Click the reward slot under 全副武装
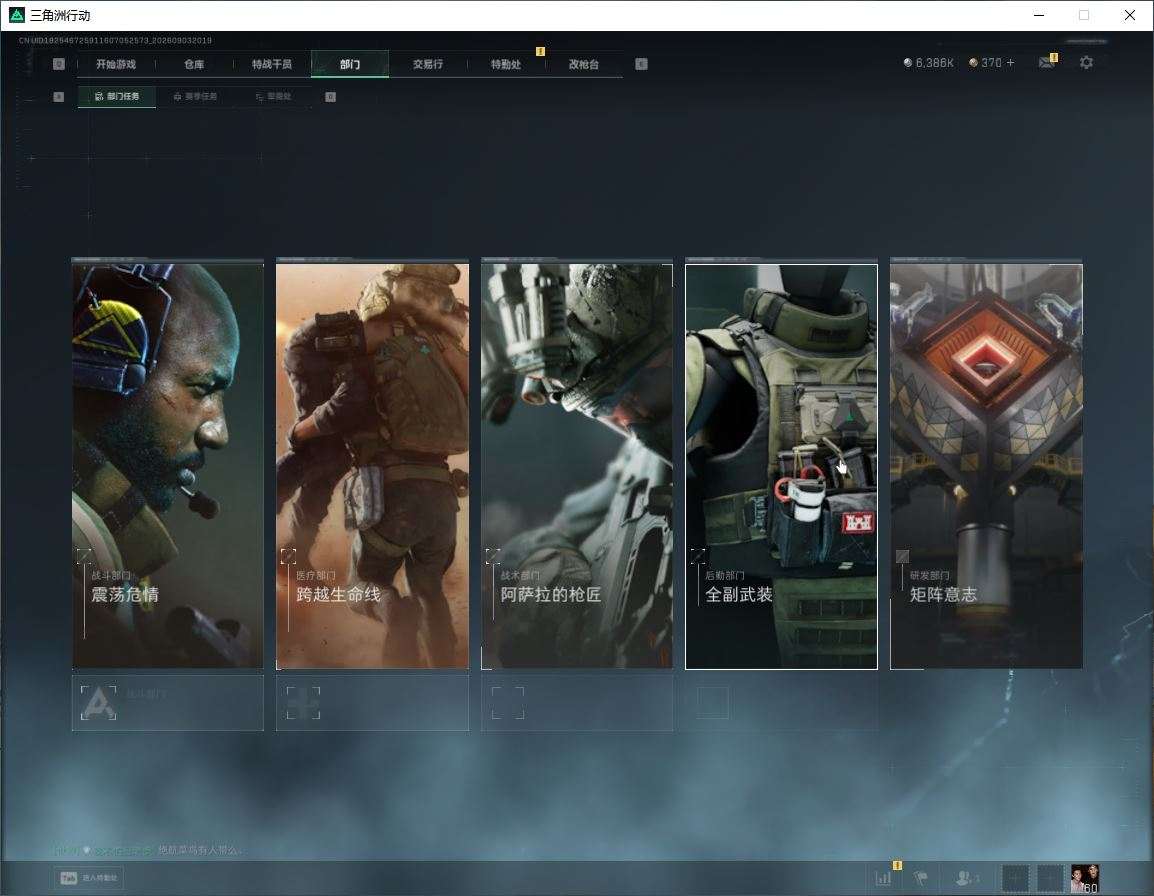Screen dimensions: 1154x896 pos(782,703)
